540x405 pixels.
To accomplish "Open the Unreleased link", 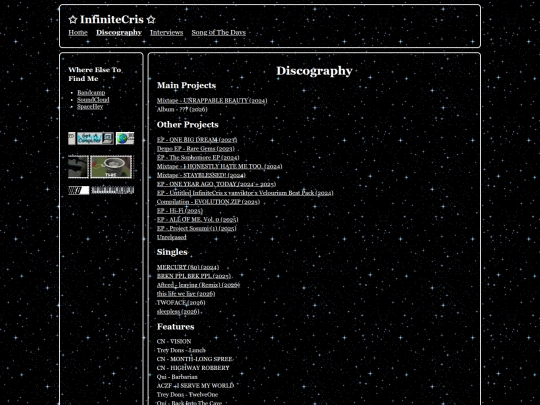I will pos(172,237).
